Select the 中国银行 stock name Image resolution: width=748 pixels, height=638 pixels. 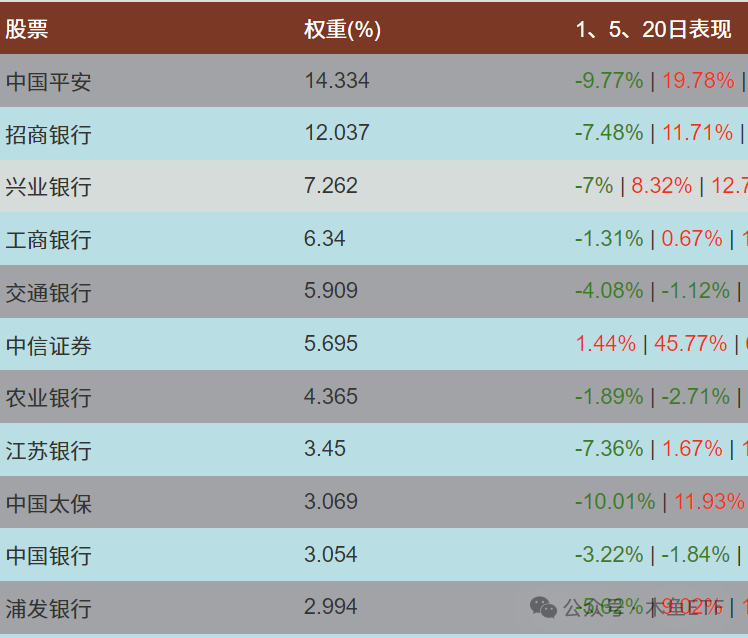[x=48, y=555]
